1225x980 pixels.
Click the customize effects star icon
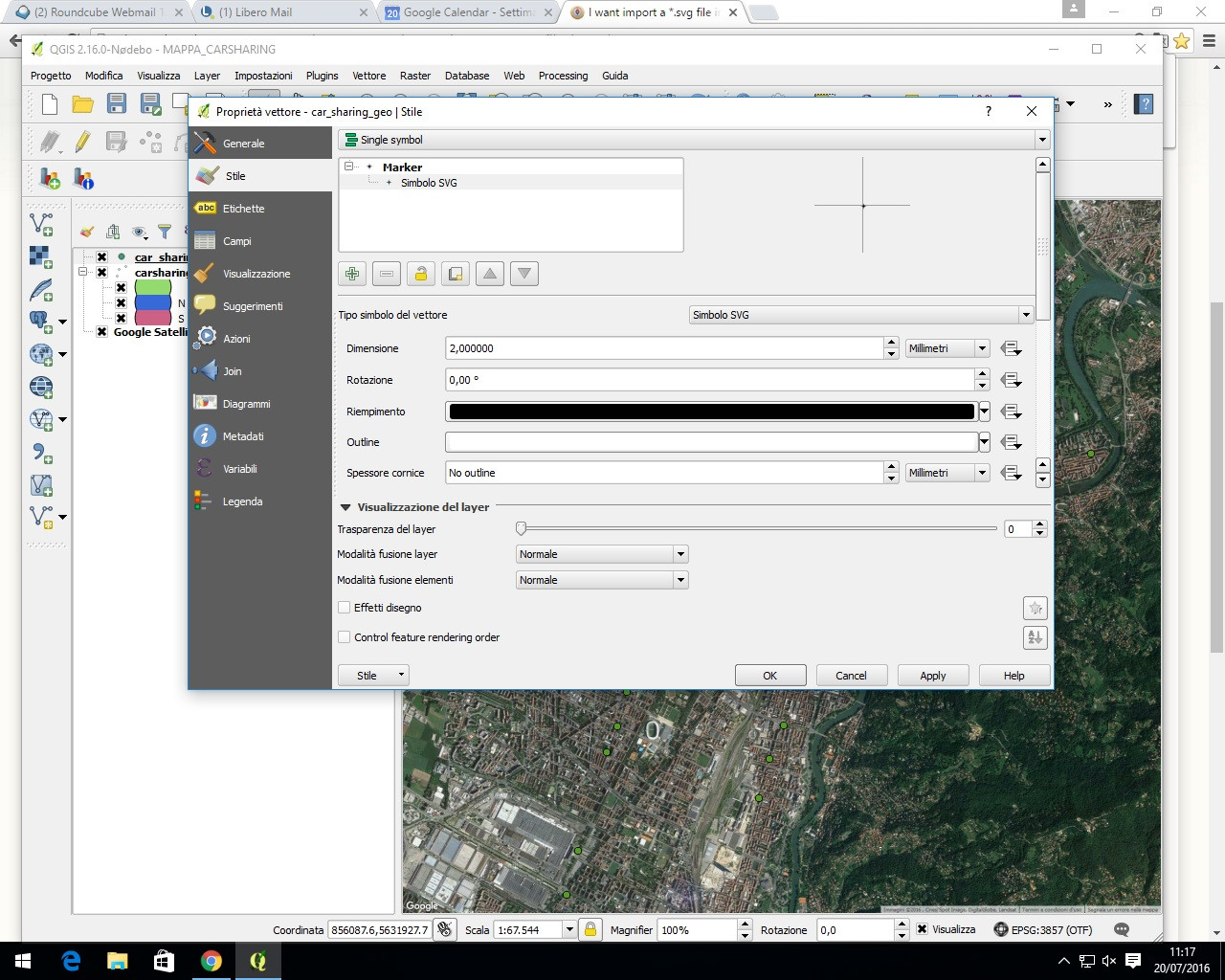[x=1035, y=609]
